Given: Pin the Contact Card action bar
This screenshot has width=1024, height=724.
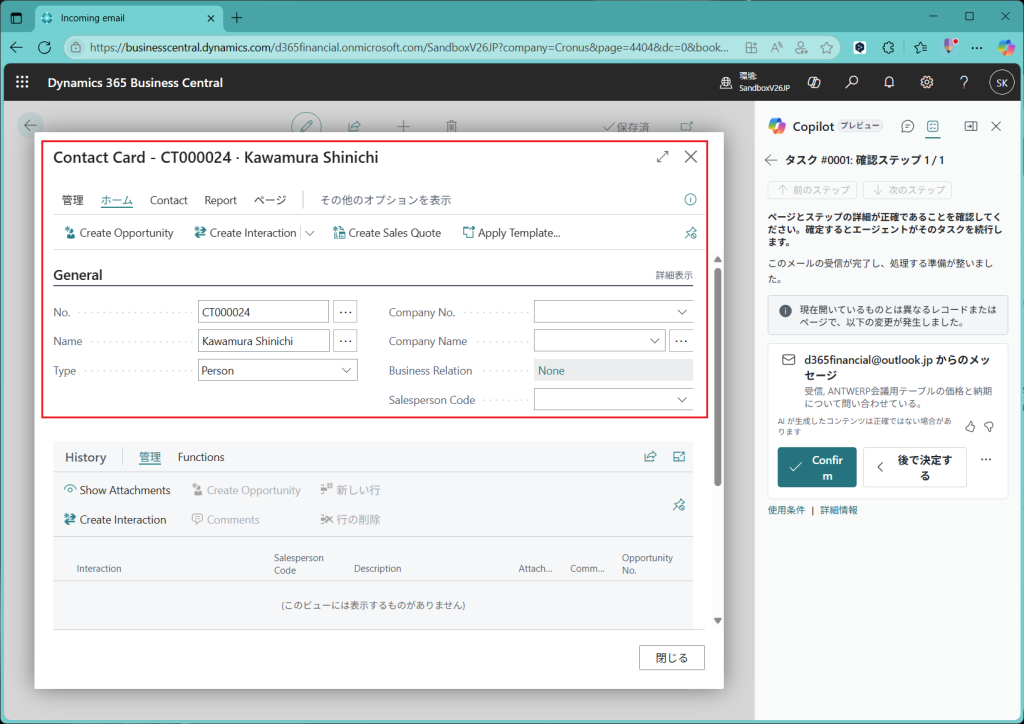Looking at the screenshot, I should [x=690, y=233].
